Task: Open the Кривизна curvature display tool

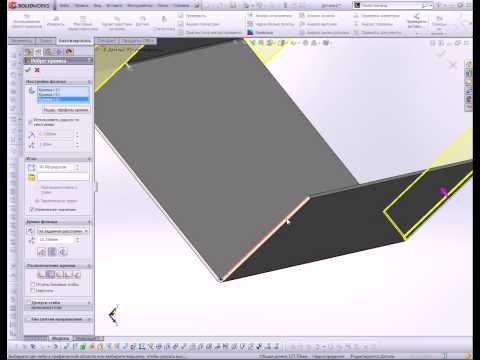Action: click(260, 32)
